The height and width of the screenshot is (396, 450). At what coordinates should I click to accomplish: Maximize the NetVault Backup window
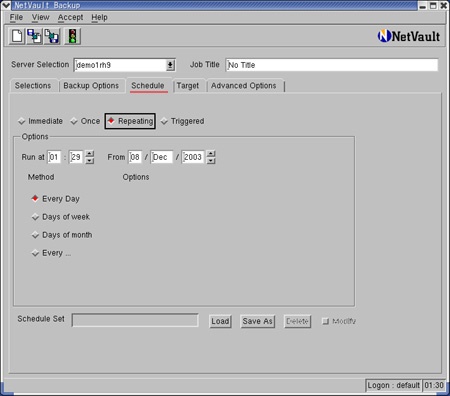point(433,5)
